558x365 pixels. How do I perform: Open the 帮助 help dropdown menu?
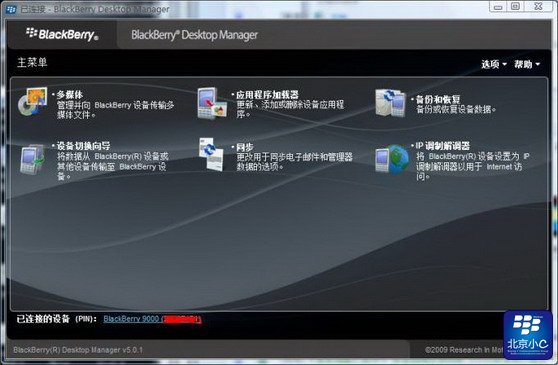(527, 64)
